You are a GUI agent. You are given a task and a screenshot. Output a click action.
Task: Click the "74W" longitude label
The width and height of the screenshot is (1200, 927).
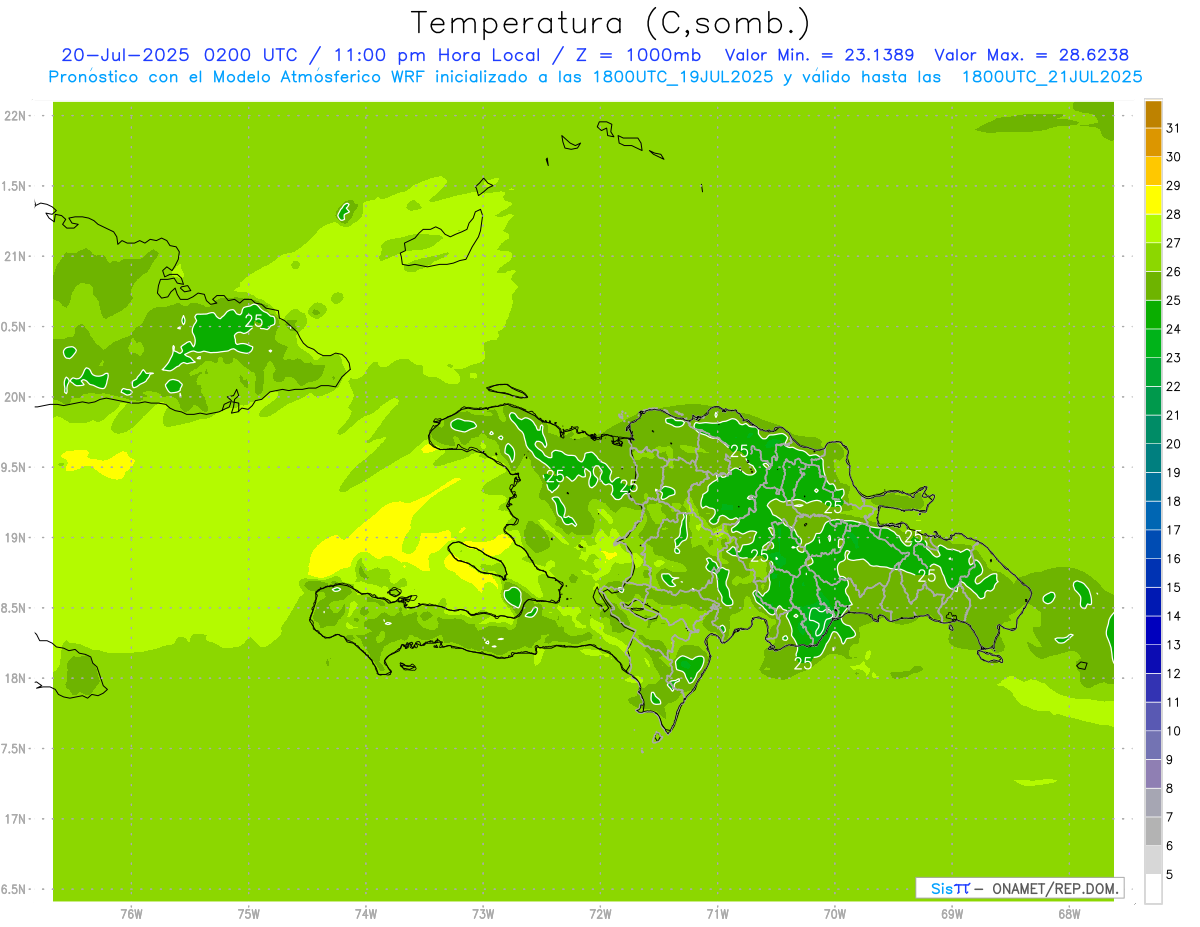pos(366,915)
